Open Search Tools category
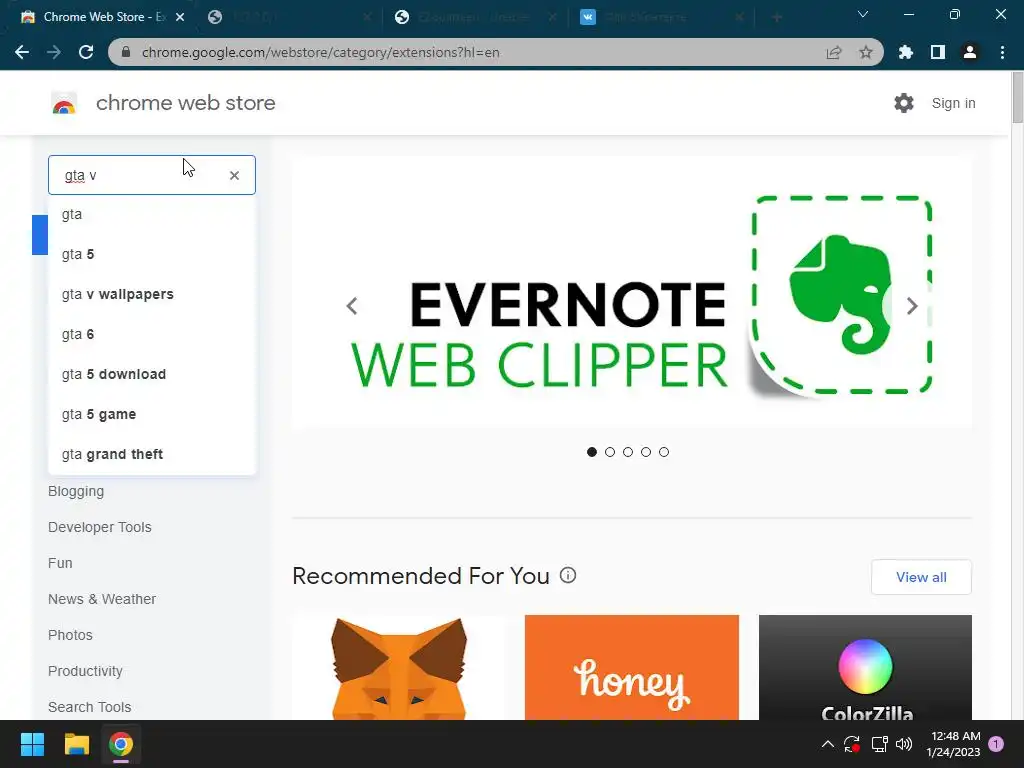This screenshot has height=768, width=1024. click(89, 707)
